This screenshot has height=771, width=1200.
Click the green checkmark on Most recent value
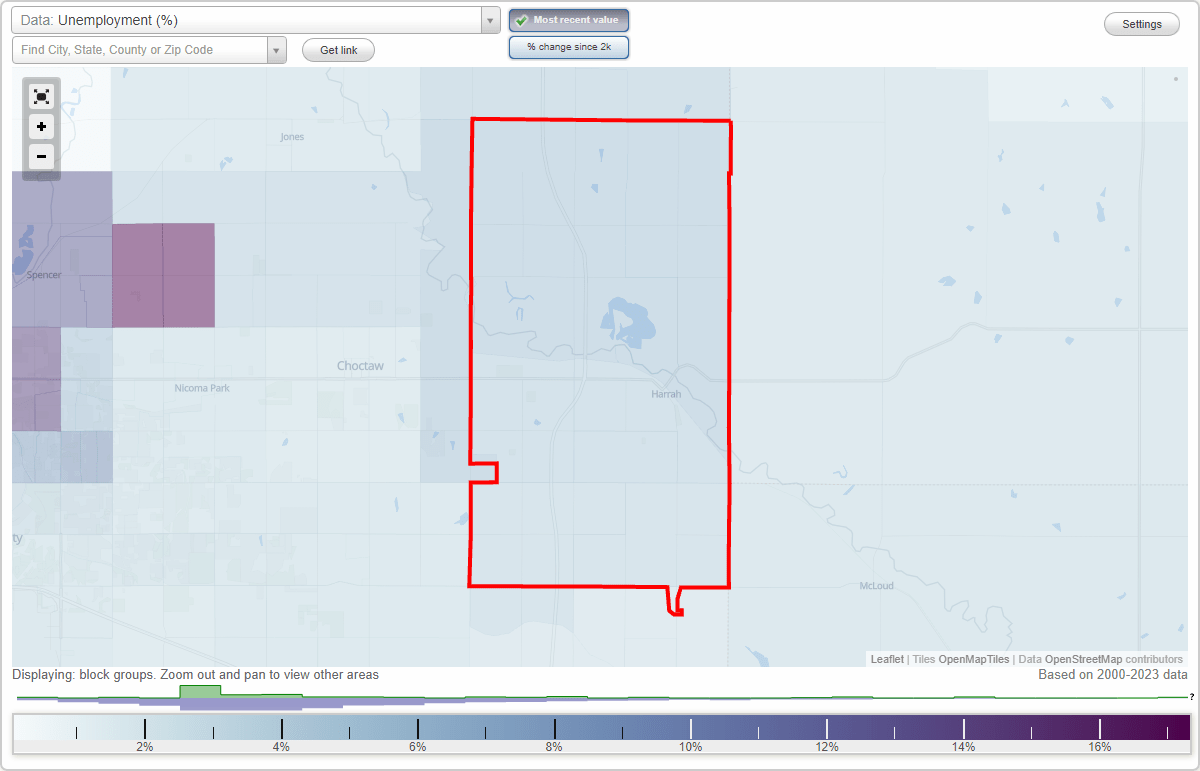point(523,19)
